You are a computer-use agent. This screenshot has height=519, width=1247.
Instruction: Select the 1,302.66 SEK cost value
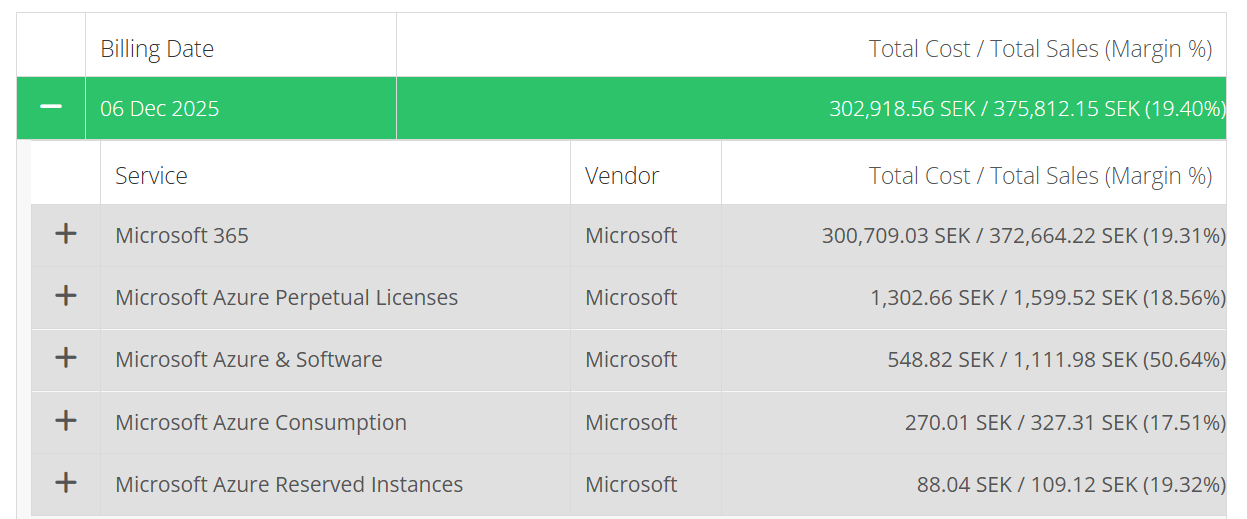1048,298
